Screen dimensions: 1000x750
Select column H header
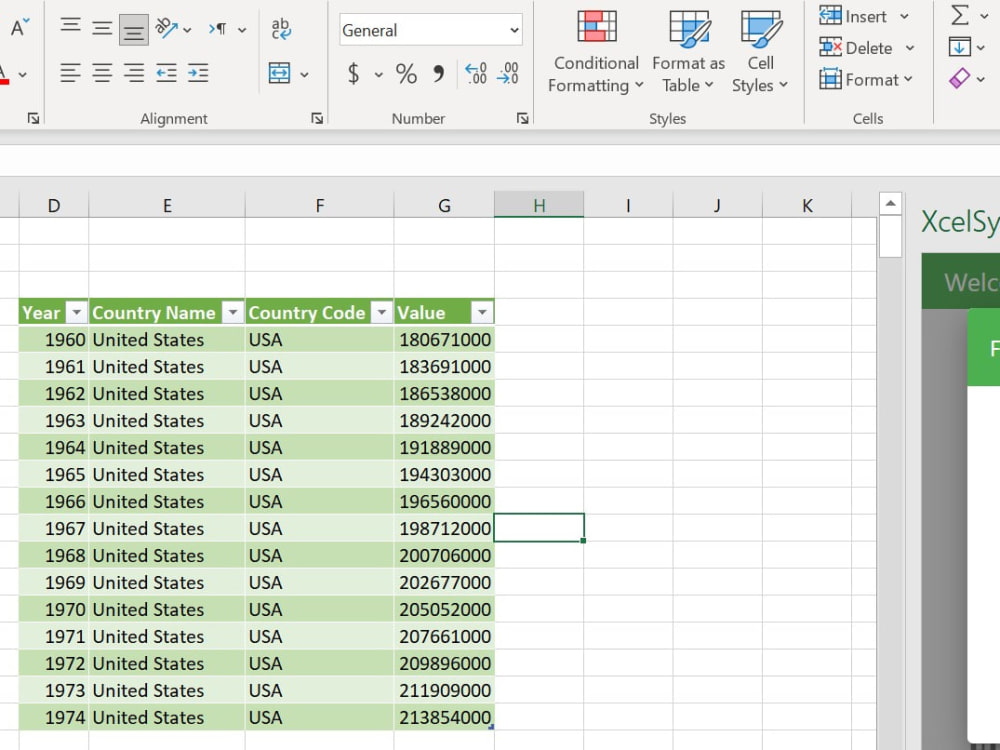point(539,205)
